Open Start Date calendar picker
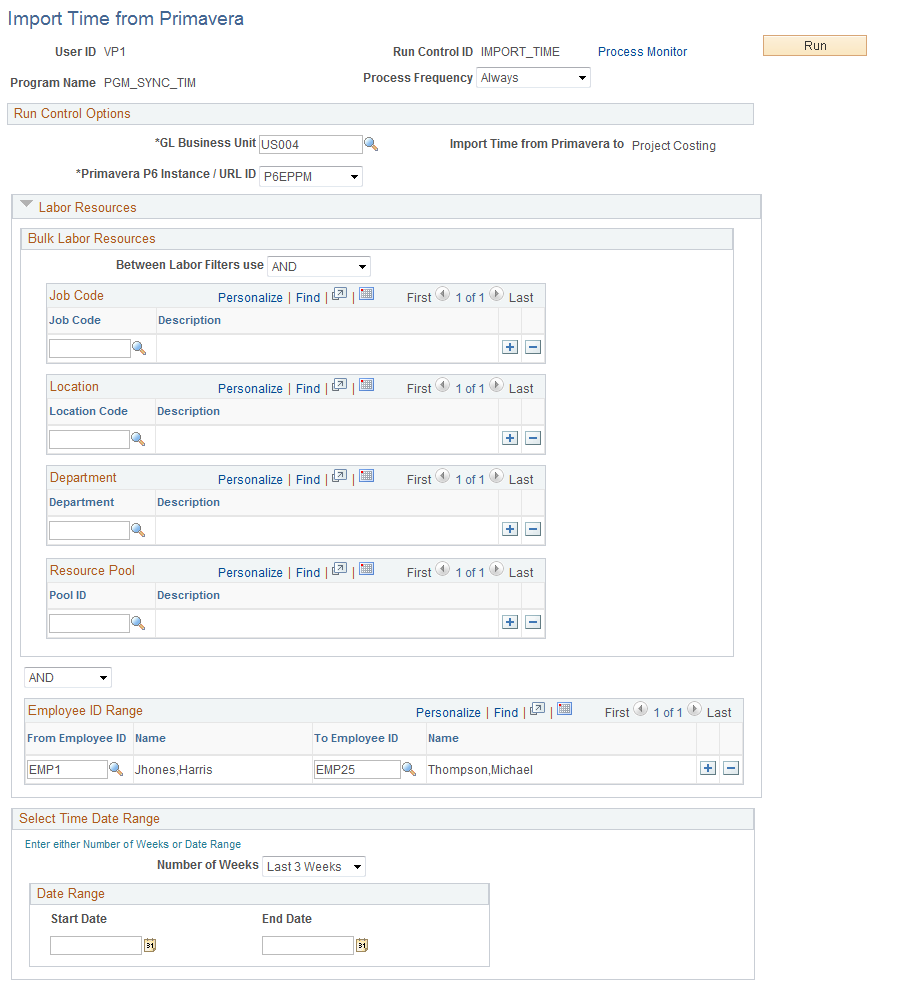 150,945
